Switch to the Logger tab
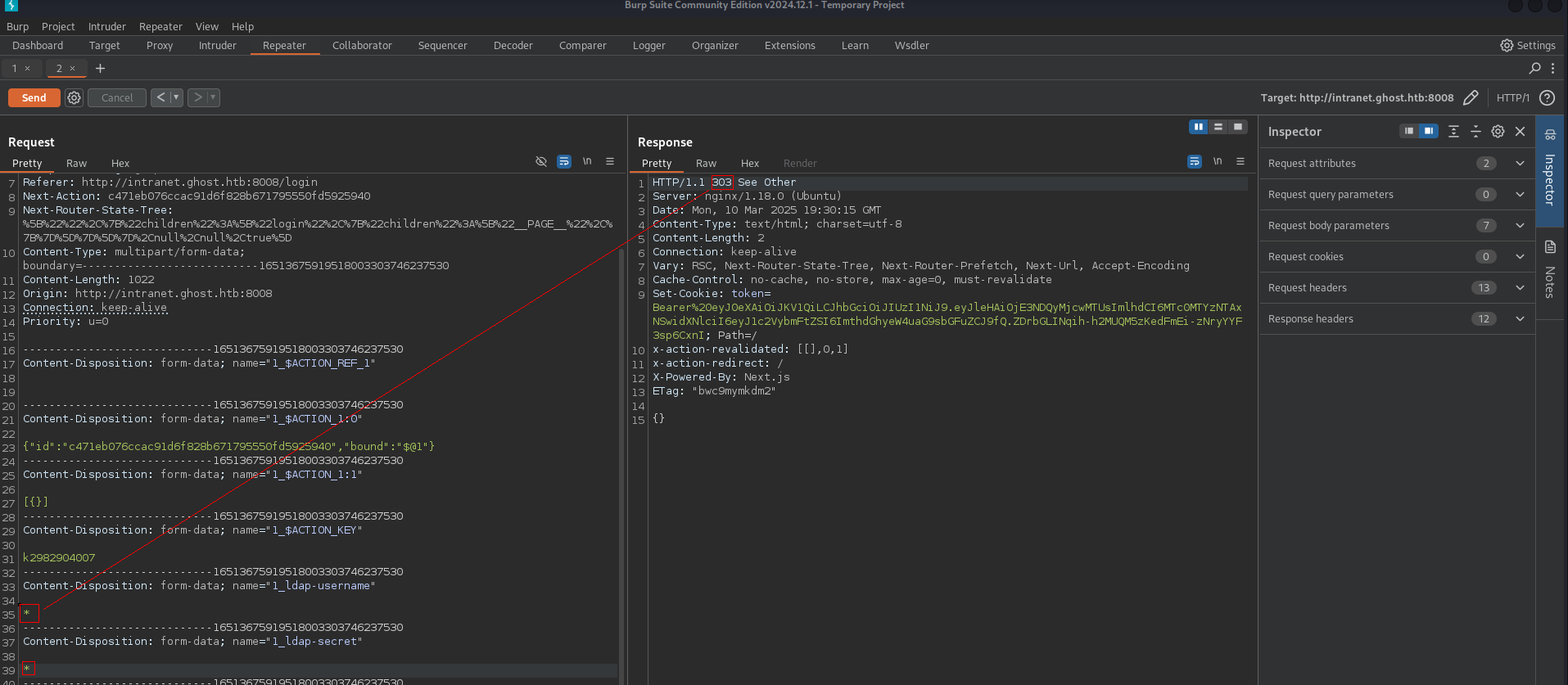This screenshot has width=1568, height=685. tap(648, 46)
